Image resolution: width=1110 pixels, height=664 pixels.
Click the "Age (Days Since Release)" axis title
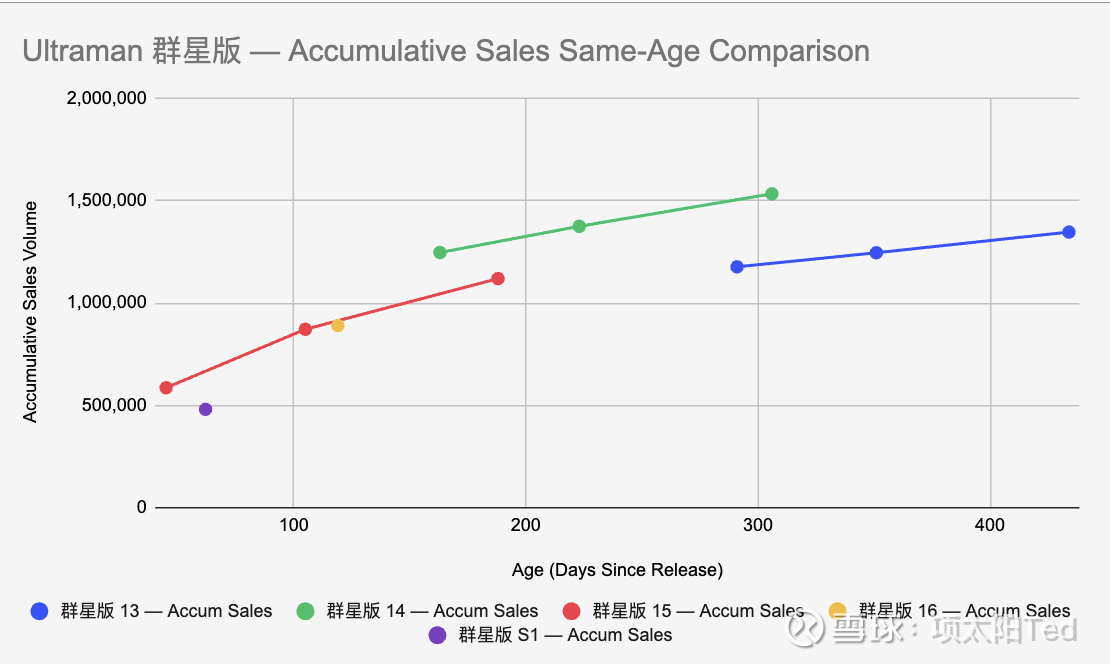click(617, 570)
